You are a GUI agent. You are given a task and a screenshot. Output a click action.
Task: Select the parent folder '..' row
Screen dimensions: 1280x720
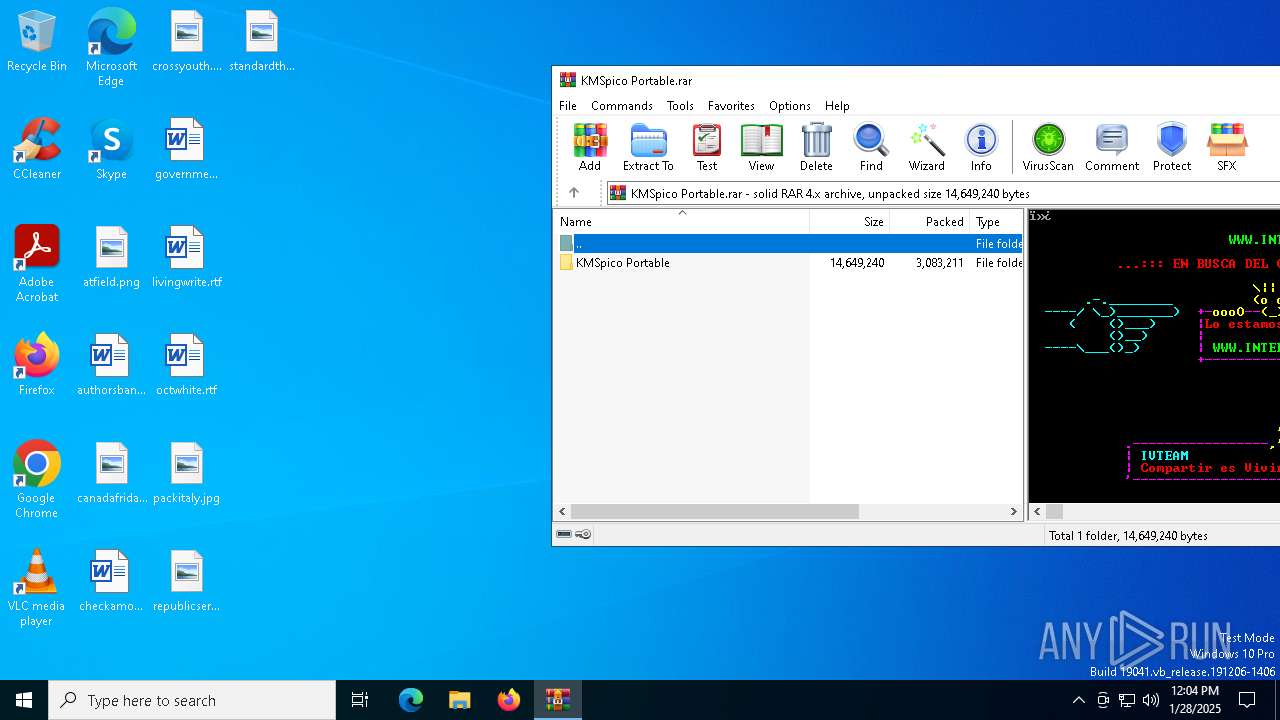788,243
